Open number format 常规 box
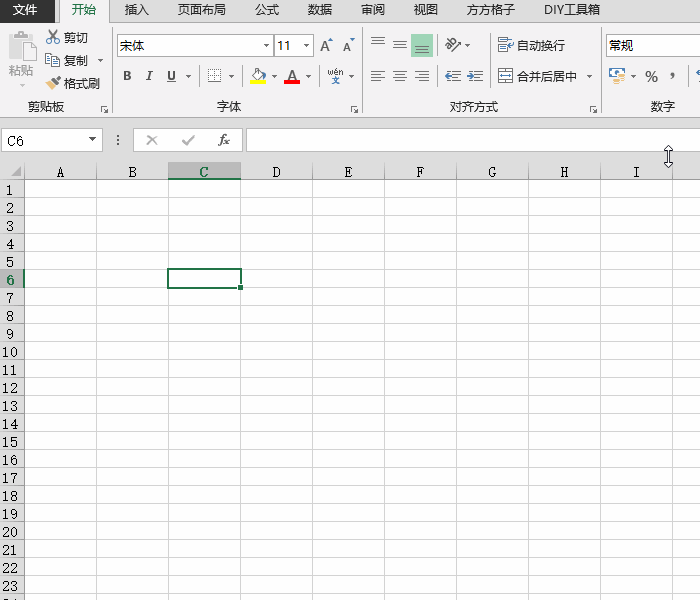 (x=653, y=45)
